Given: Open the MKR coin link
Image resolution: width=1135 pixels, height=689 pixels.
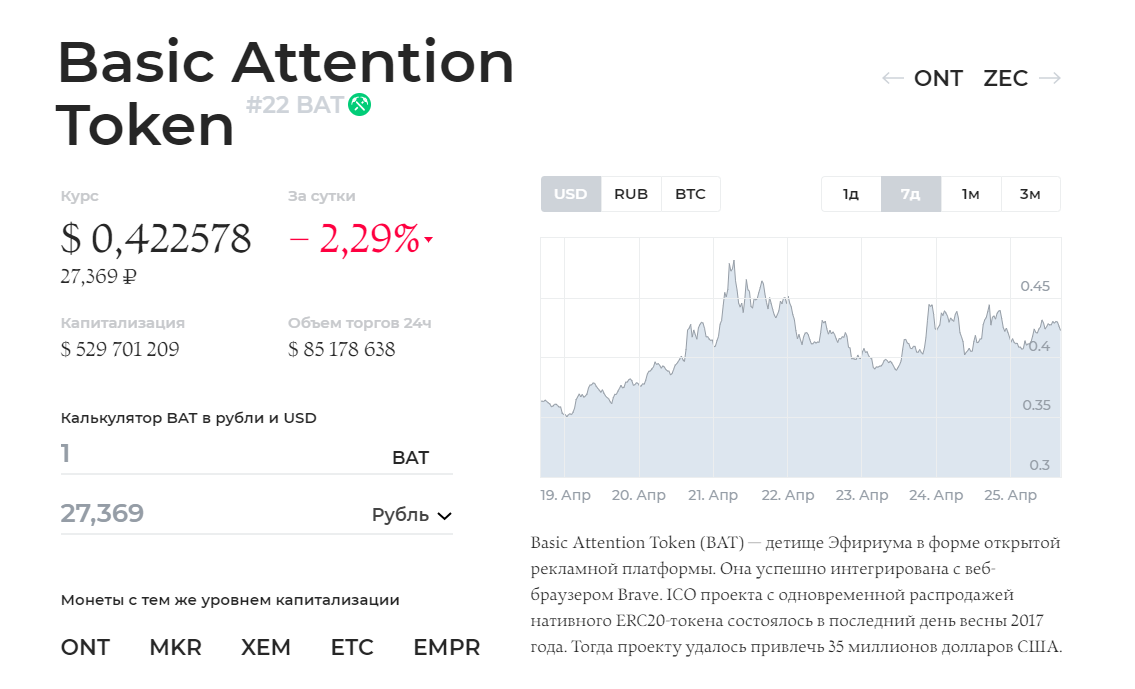Looking at the screenshot, I should pyautogui.click(x=175, y=647).
